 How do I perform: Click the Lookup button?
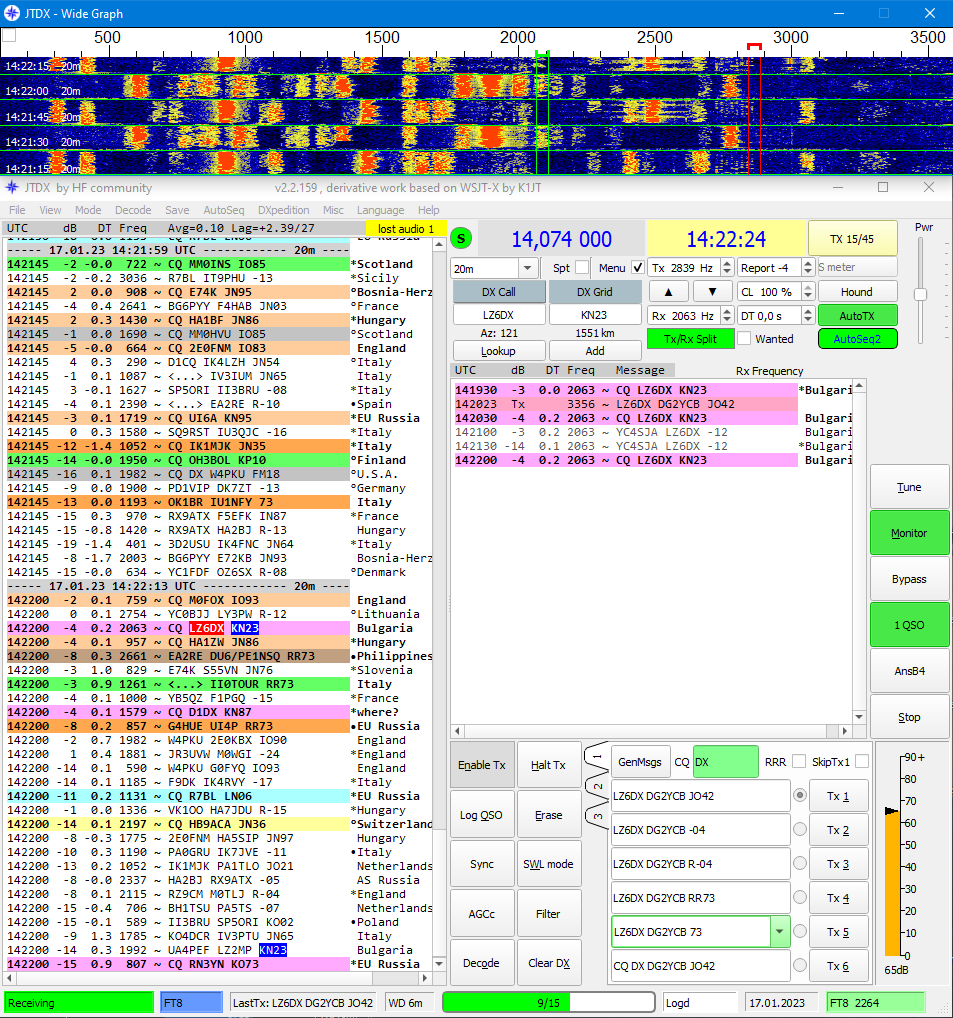[498, 351]
